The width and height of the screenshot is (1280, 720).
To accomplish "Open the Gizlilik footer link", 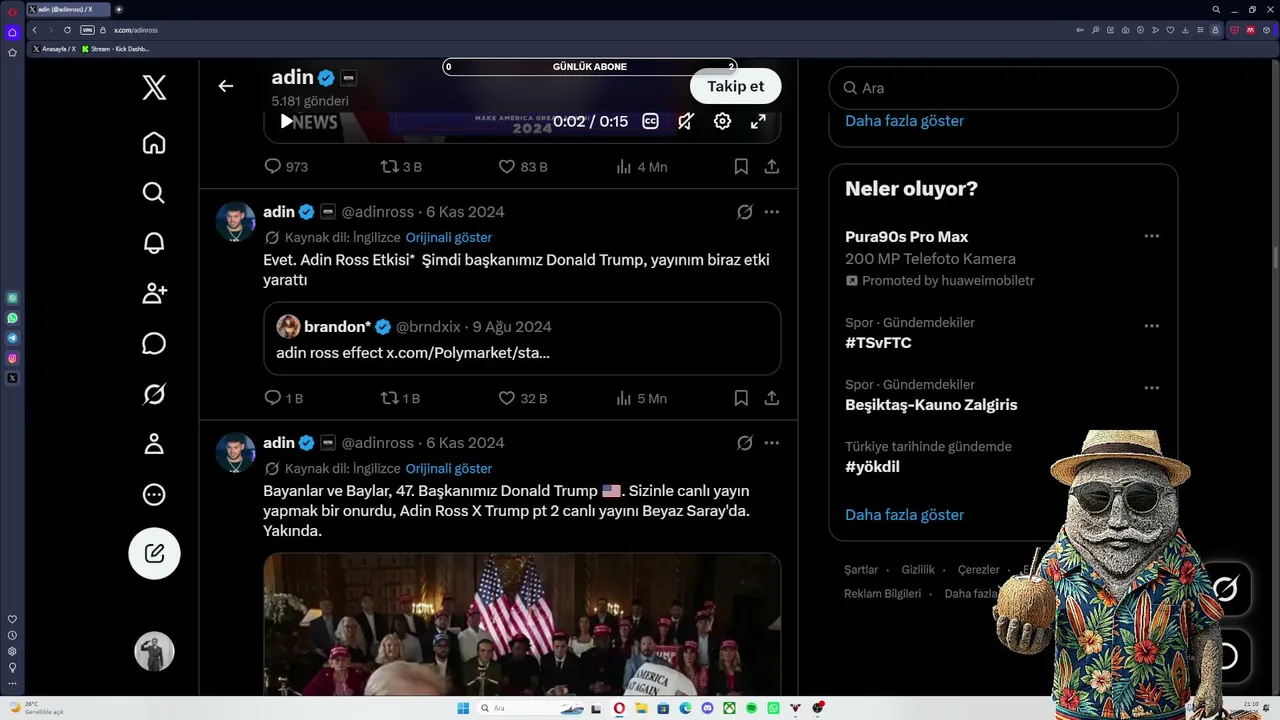I will [x=918, y=570].
